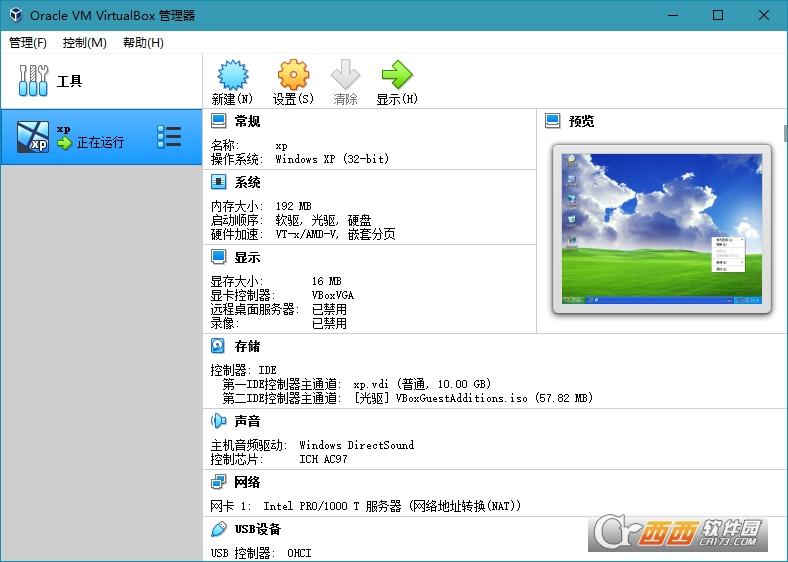
Task: Select the Tools (工具) icon in sidebar
Action: pyautogui.click(x=34, y=80)
